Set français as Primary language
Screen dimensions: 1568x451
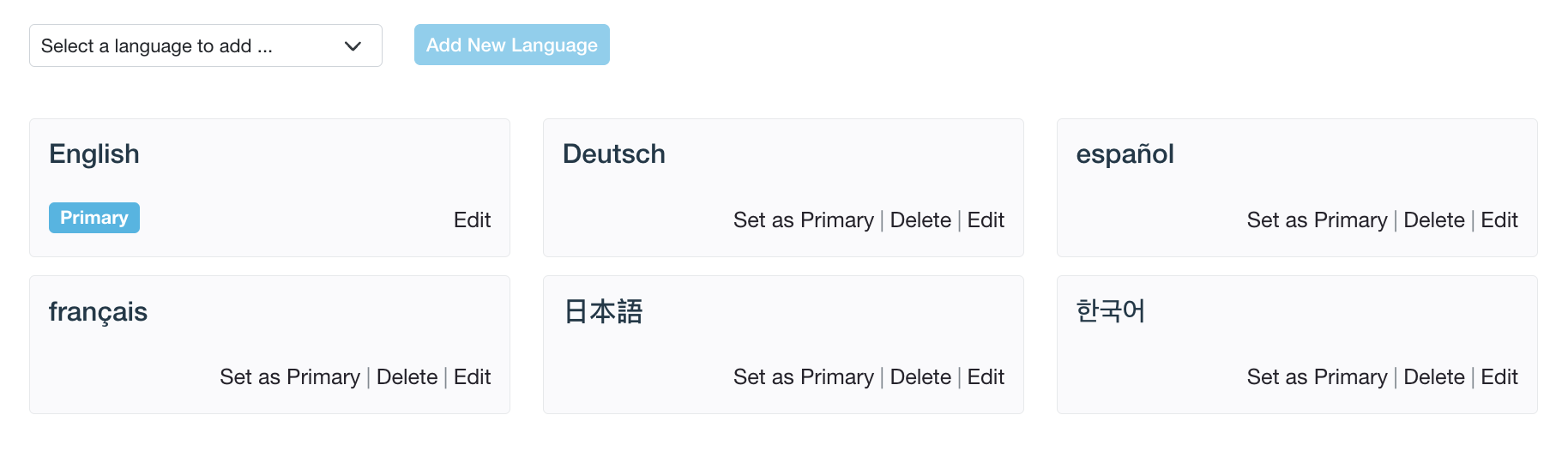[x=290, y=377]
